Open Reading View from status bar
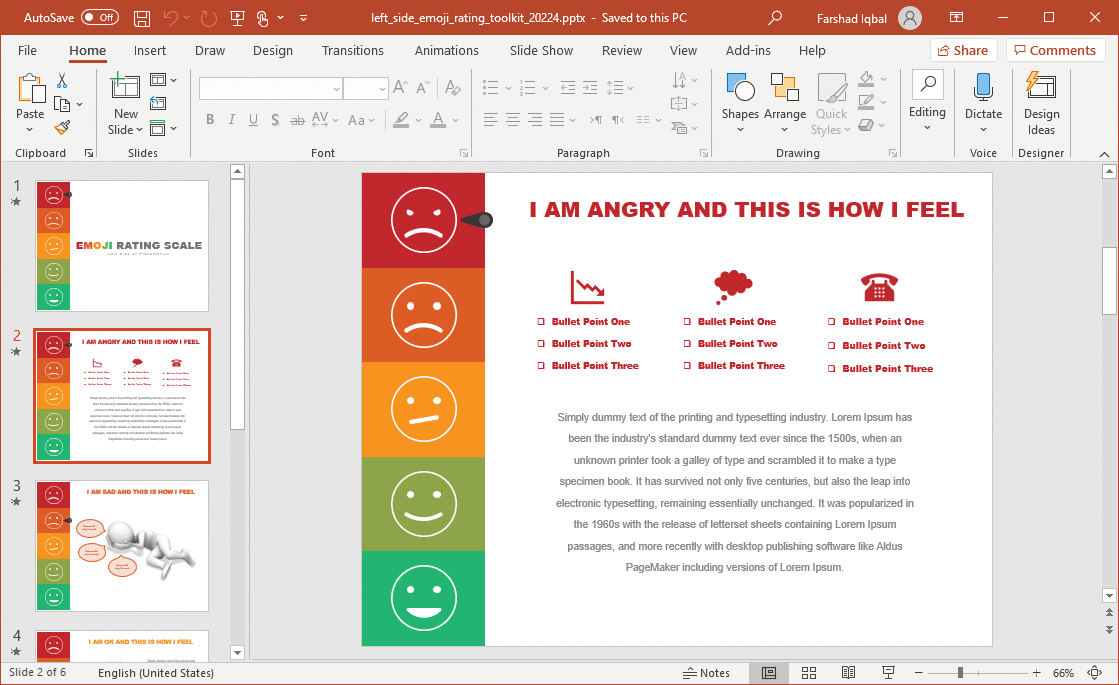The height and width of the screenshot is (685, 1119). point(849,673)
